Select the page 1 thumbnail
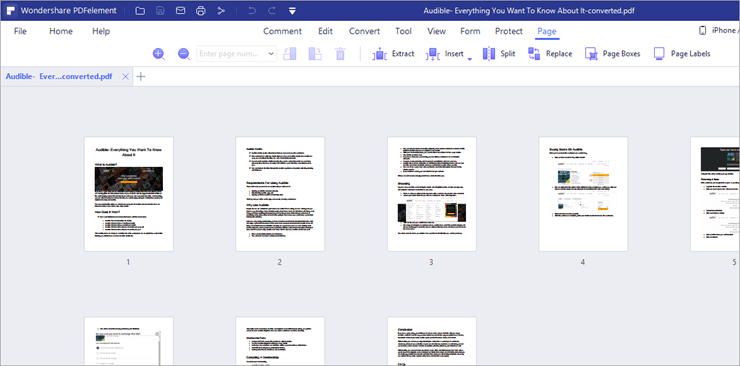This screenshot has width=740, height=366. coord(129,194)
